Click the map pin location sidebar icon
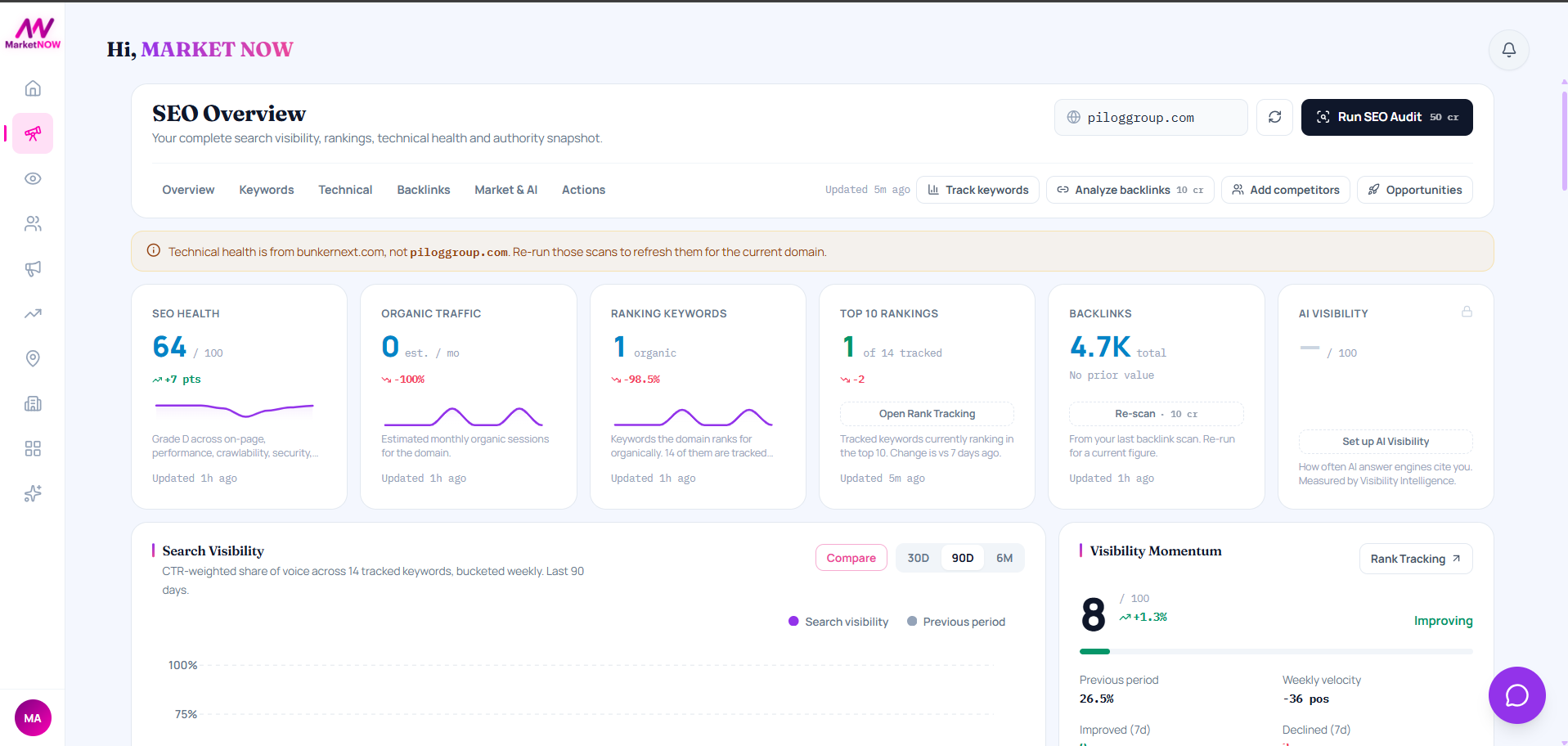 point(33,358)
